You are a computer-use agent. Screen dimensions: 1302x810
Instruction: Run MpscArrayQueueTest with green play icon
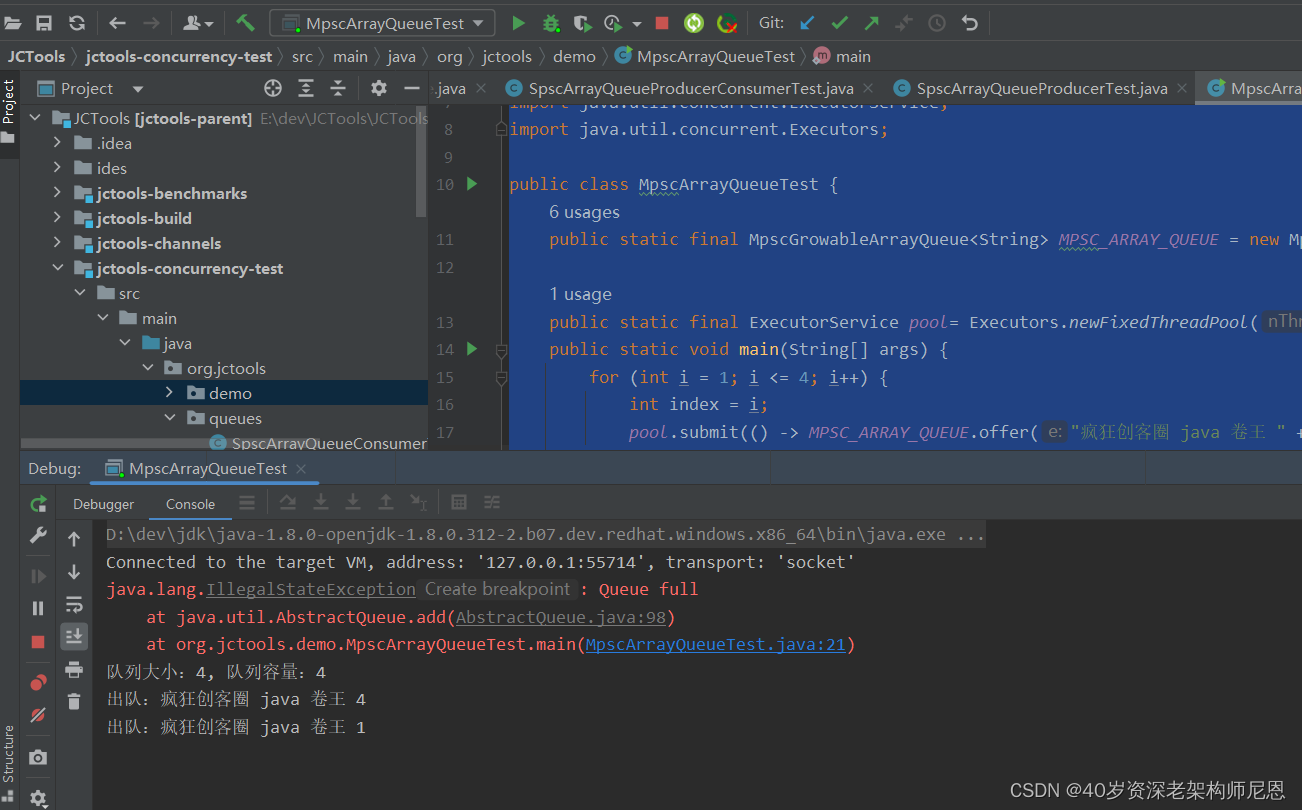click(x=518, y=22)
